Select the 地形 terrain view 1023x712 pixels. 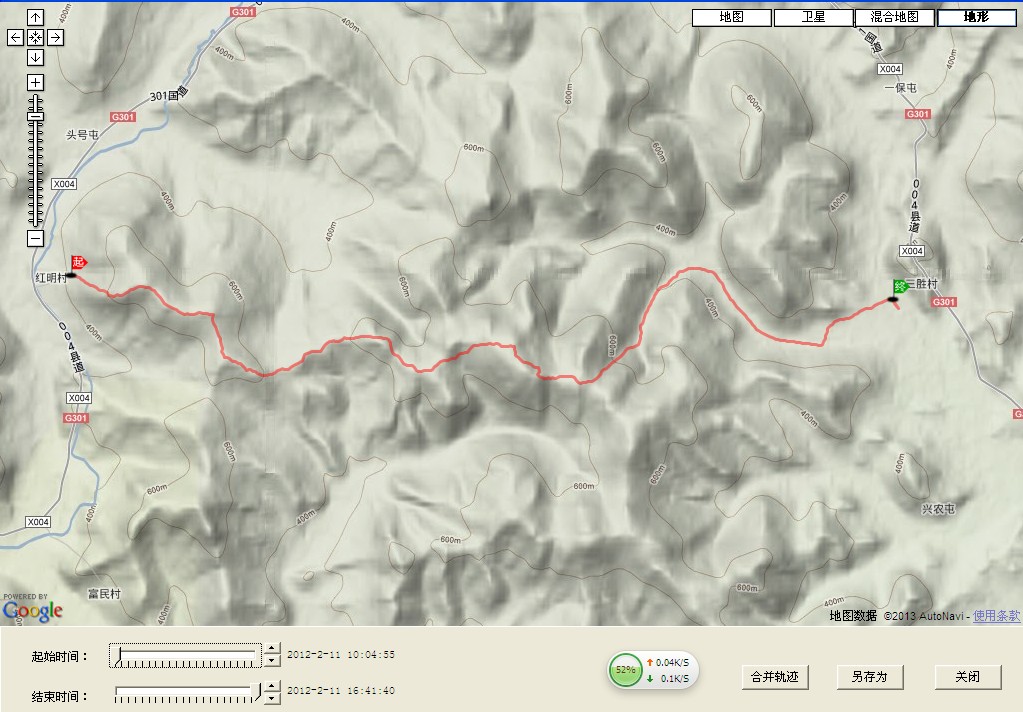pos(975,18)
